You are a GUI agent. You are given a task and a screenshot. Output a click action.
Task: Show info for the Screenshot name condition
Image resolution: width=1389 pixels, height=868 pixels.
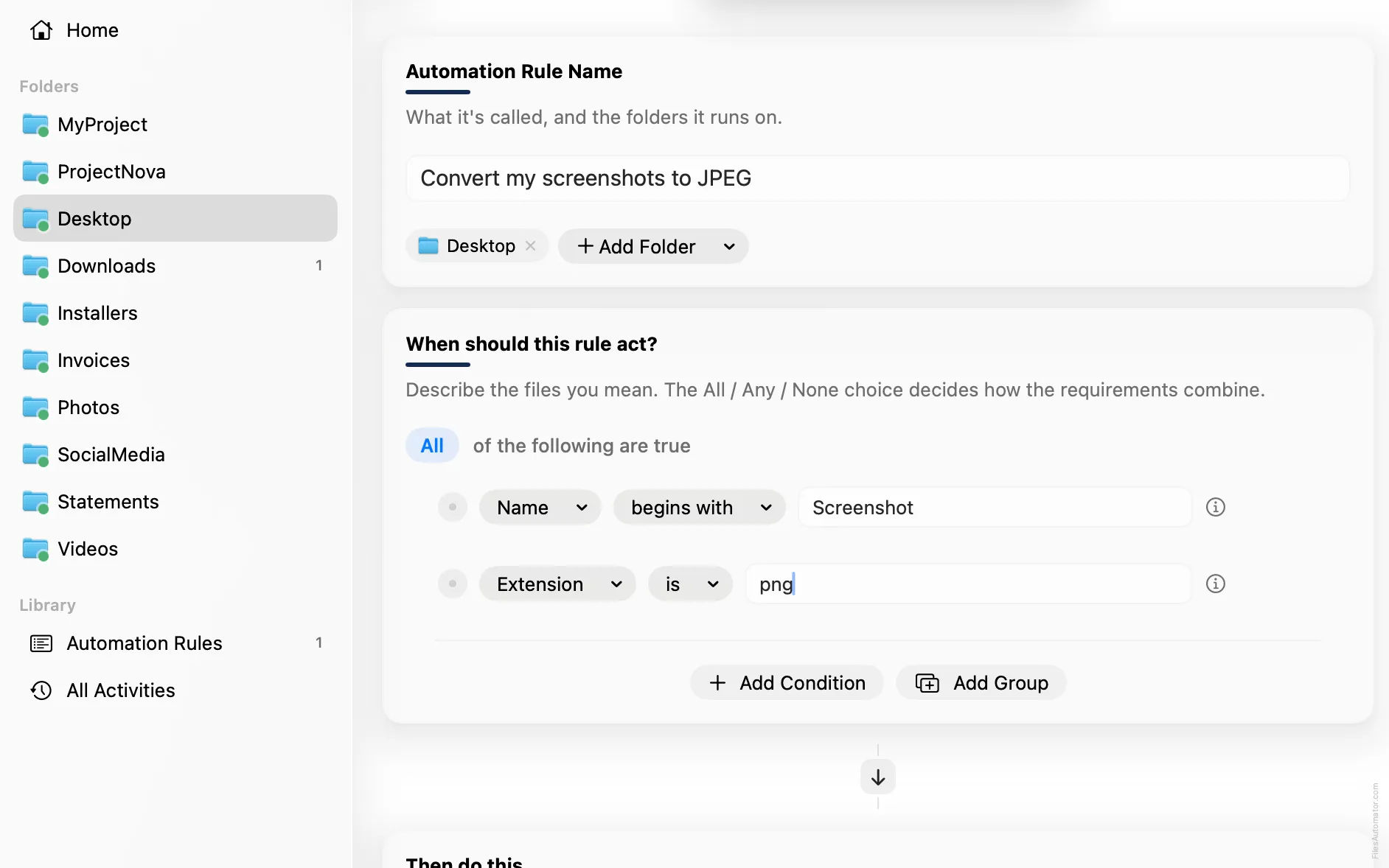click(1215, 507)
